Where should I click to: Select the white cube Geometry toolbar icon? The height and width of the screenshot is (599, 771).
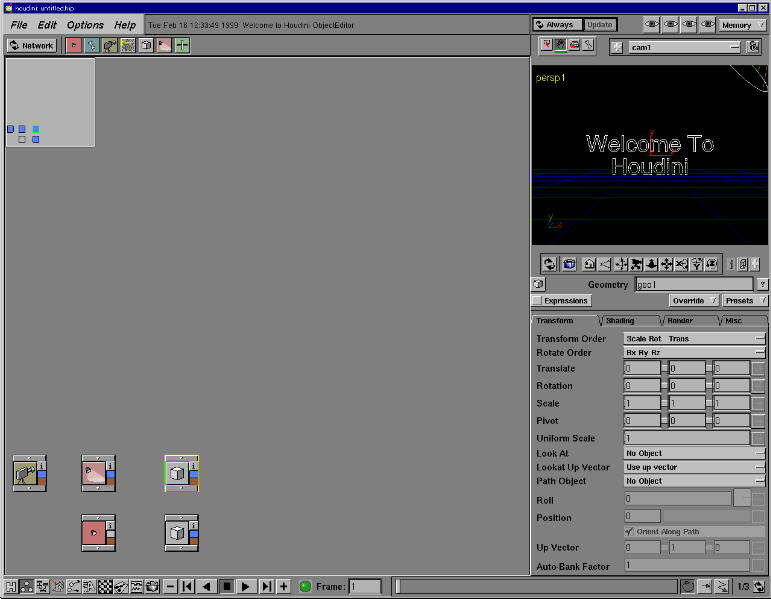point(146,45)
